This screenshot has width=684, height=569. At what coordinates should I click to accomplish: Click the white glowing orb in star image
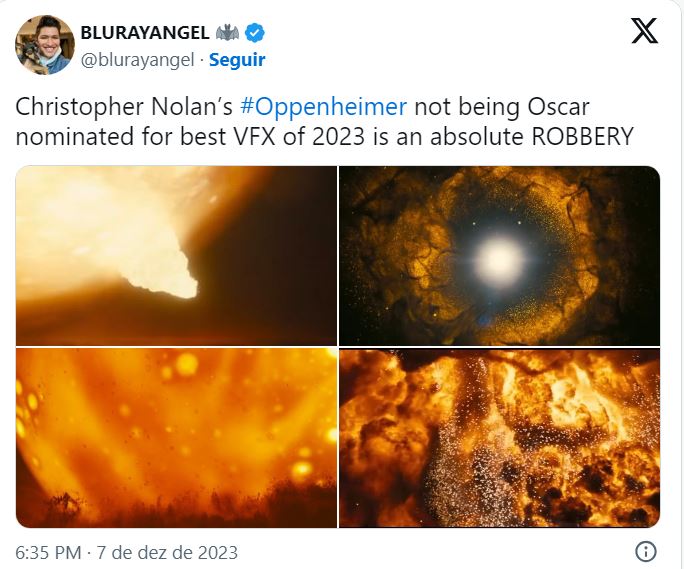(499, 259)
